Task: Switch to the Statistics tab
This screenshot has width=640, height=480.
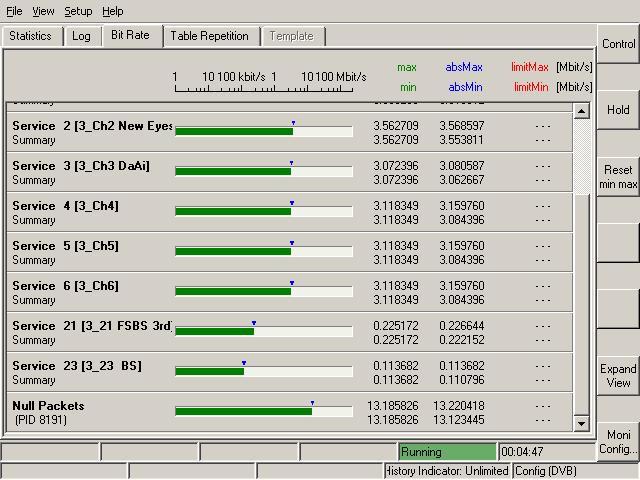Action: tap(30, 36)
